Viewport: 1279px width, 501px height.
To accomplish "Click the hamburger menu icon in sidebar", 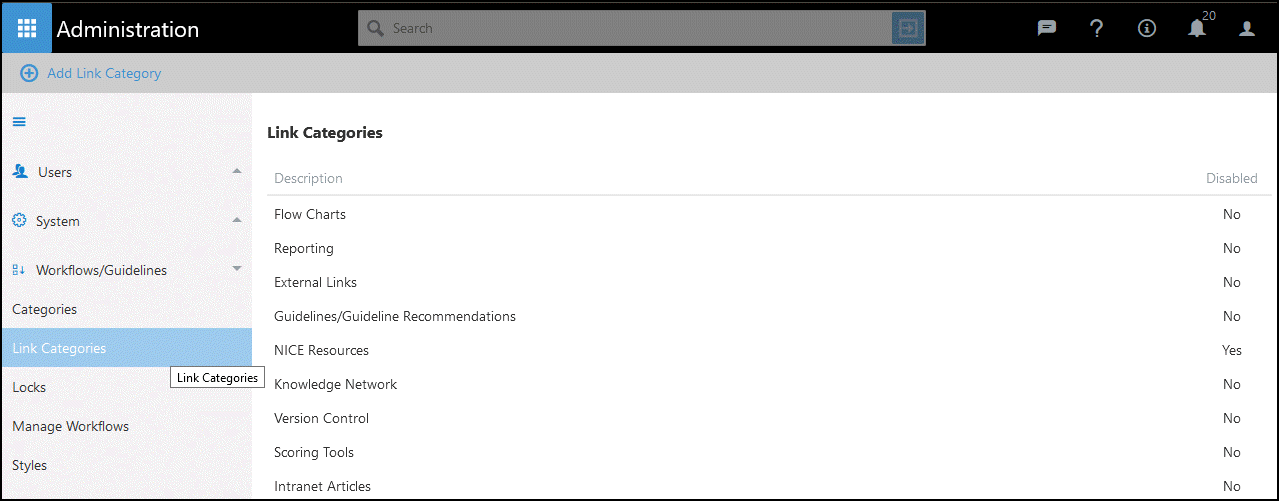I will pos(19,122).
